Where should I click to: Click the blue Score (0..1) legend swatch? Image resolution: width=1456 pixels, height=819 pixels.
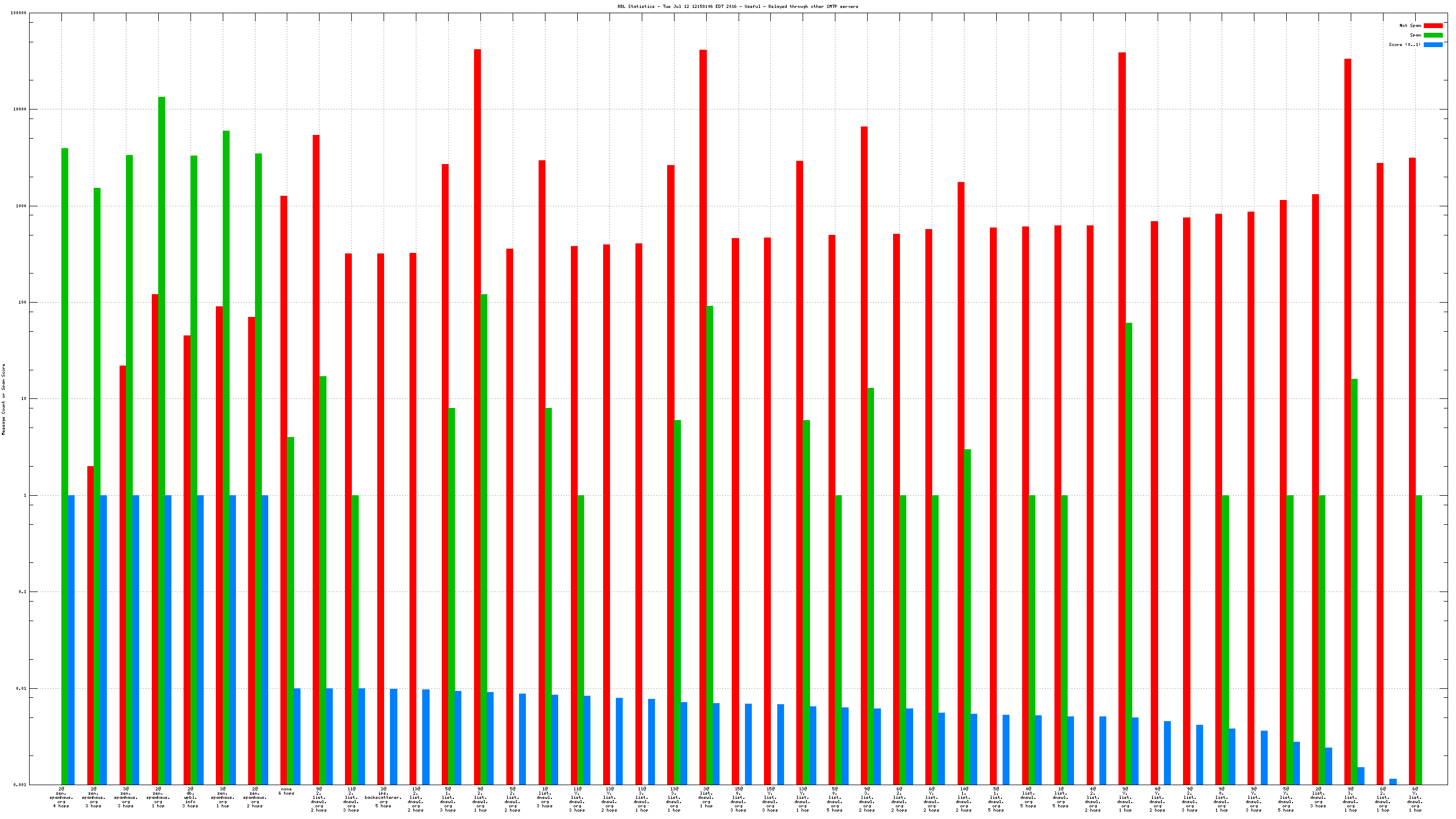pos(1433,44)
